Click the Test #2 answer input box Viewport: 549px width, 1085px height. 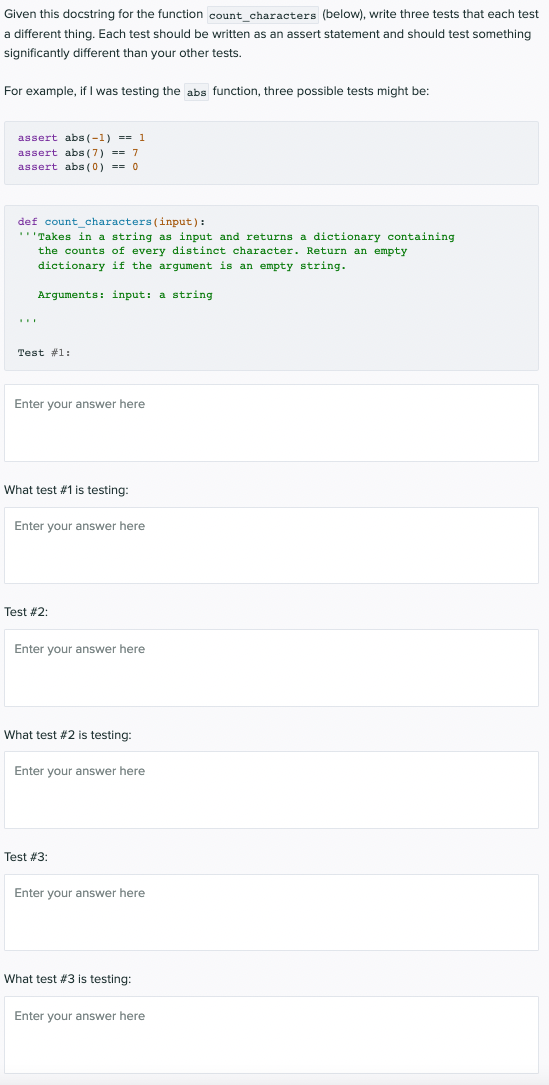coord(271,668)
